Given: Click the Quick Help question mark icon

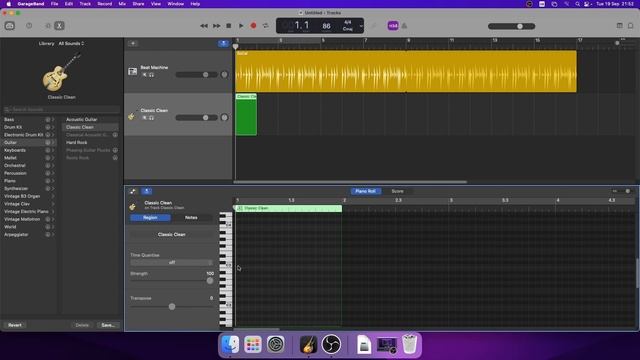Looking at the screenshot, I should point(29,26).
